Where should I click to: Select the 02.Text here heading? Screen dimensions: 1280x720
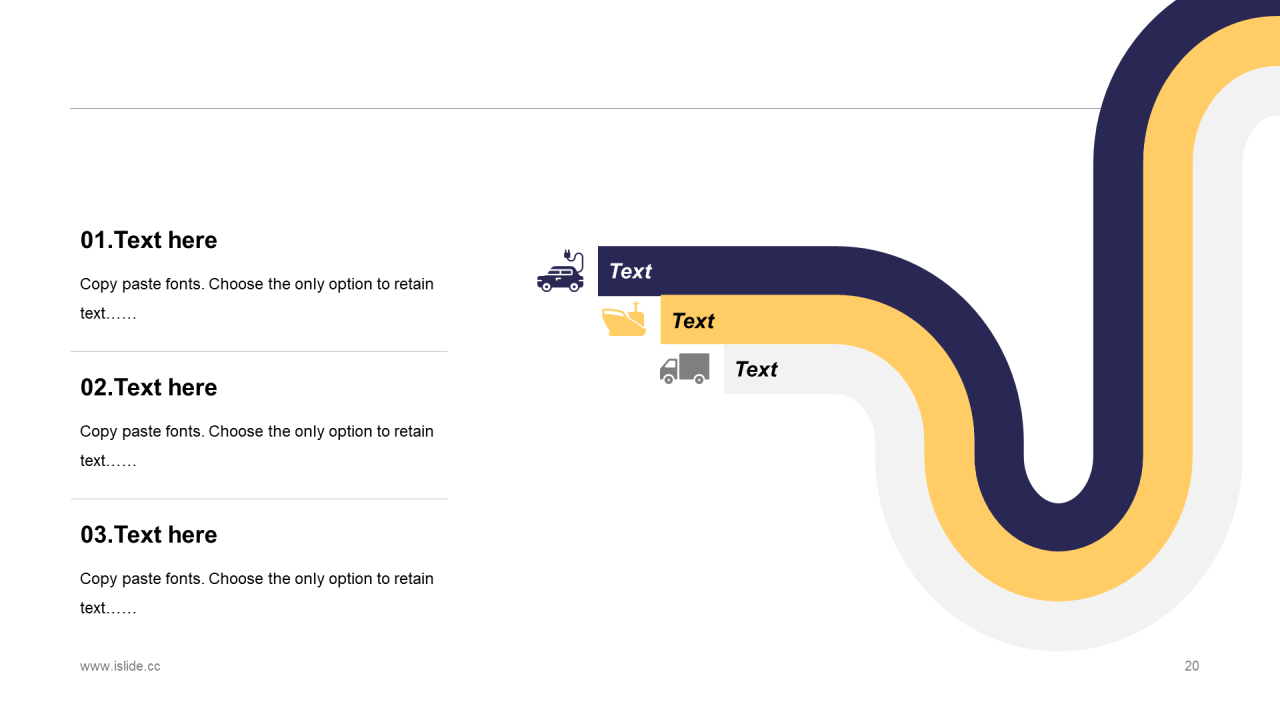[x=149, y=387]
